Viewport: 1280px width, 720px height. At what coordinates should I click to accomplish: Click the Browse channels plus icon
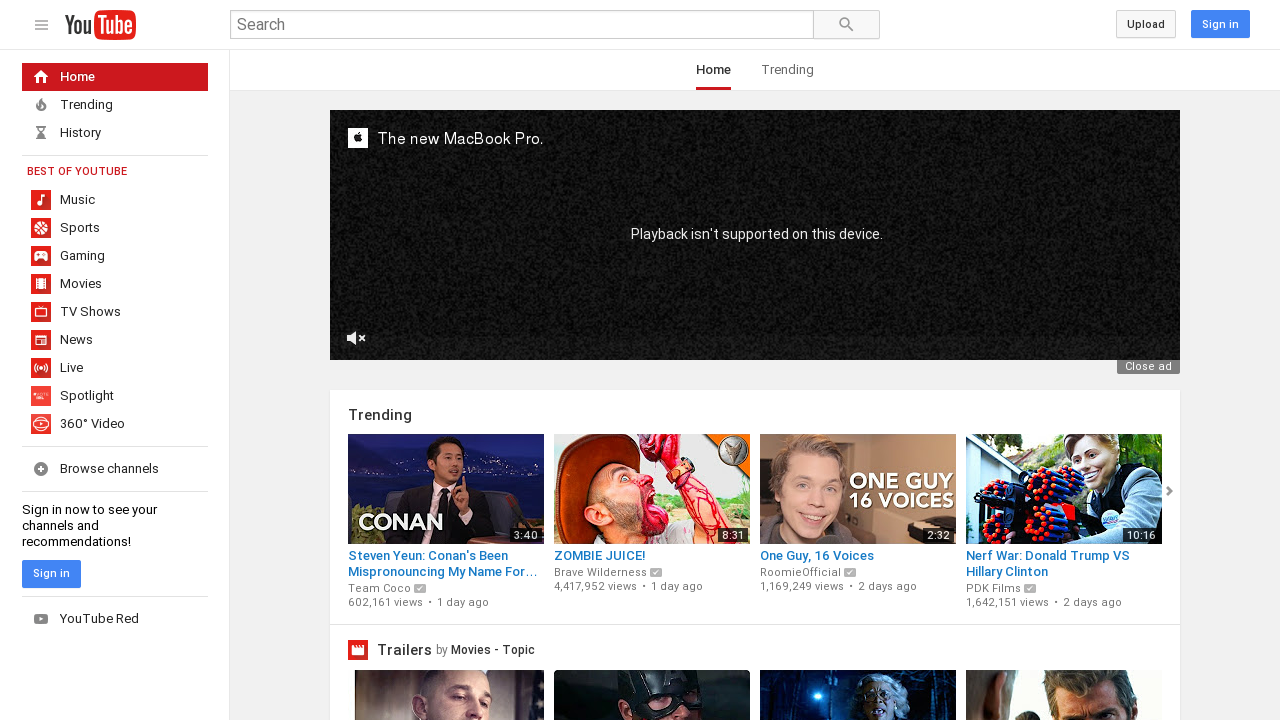(41, 469)
